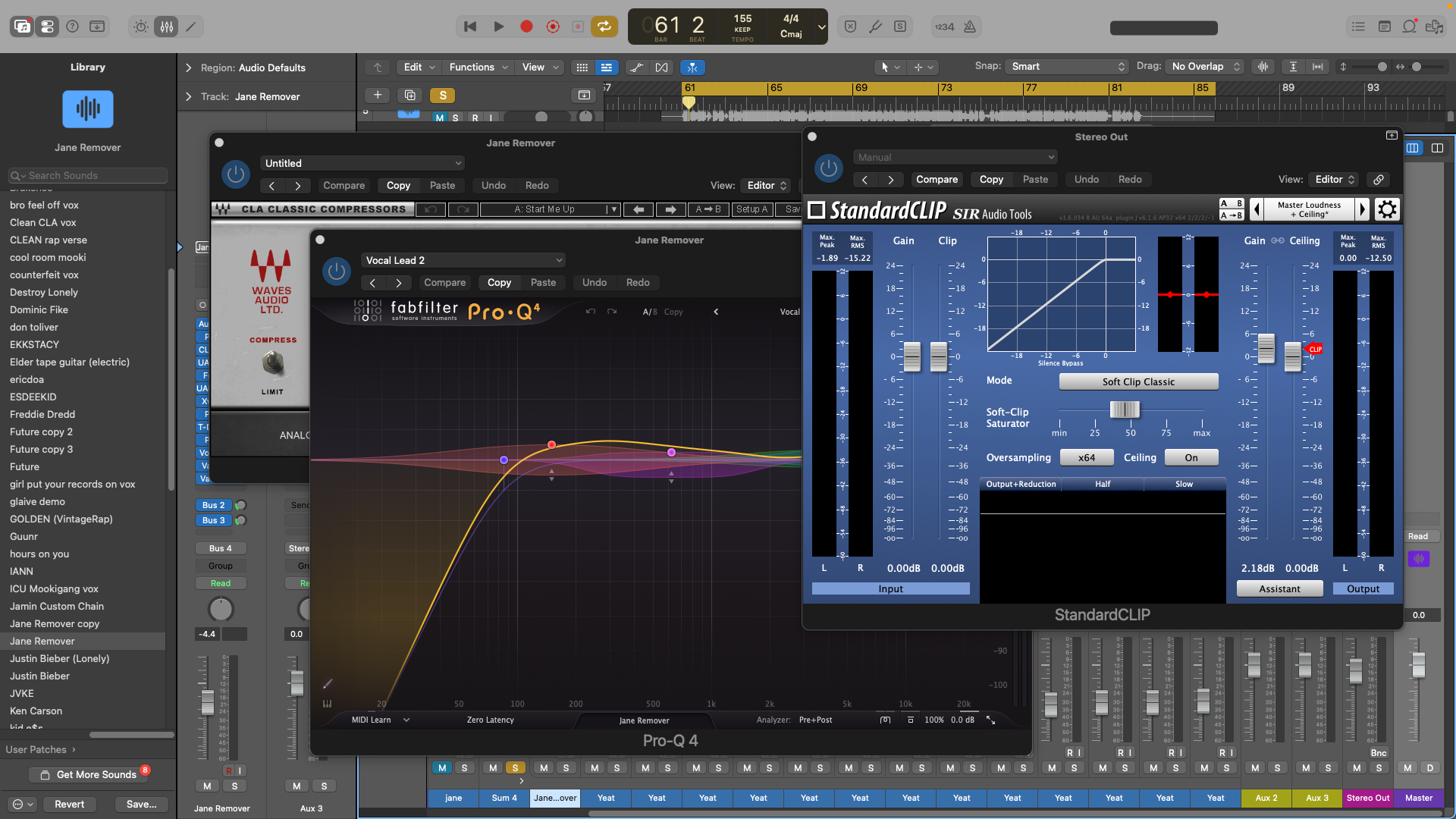This screenshot has width=1456, height=819.
Task: Click Compare in Stereo Out plugin header
Action: pos(937,180)
